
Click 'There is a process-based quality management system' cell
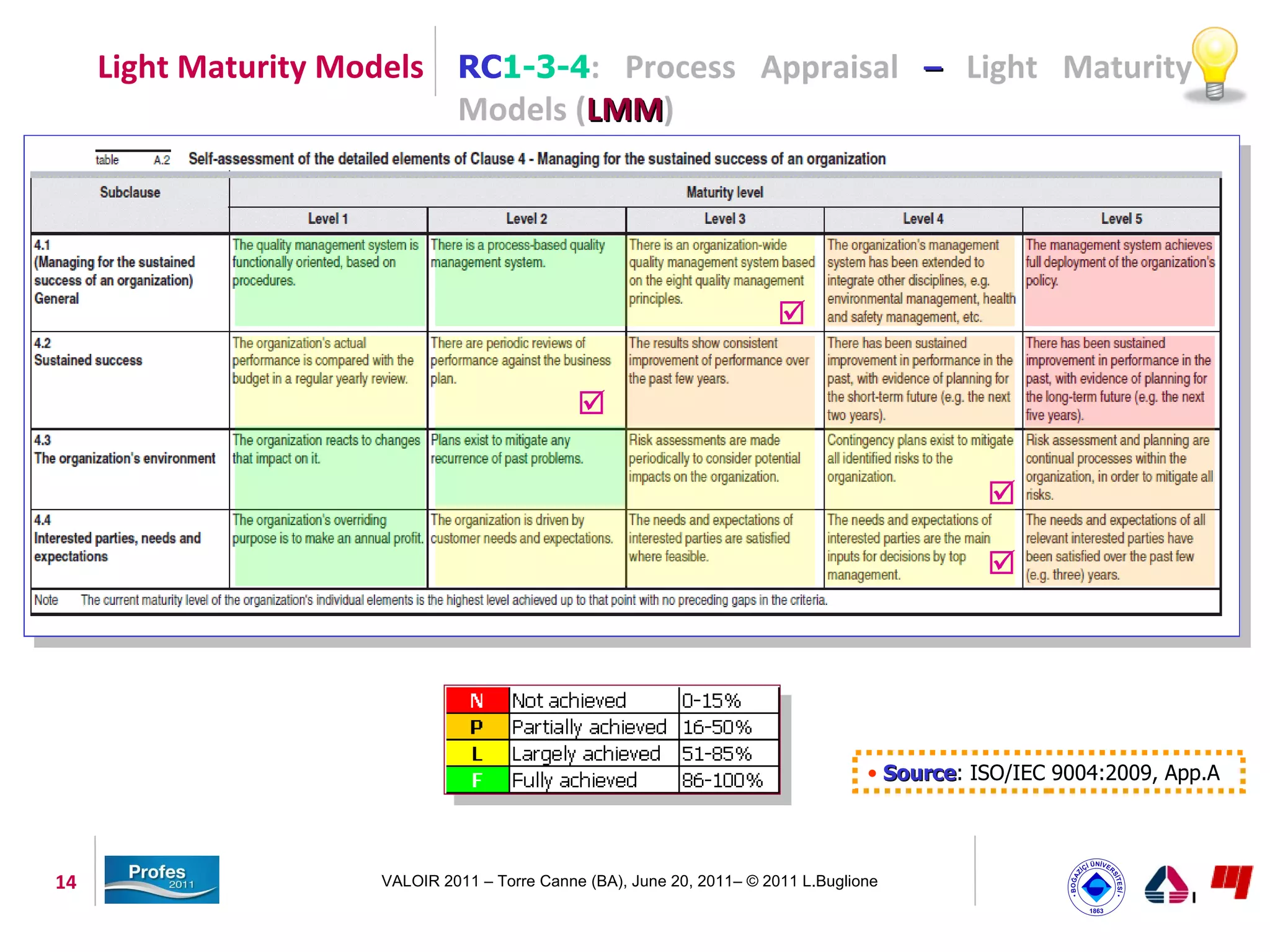526,282
